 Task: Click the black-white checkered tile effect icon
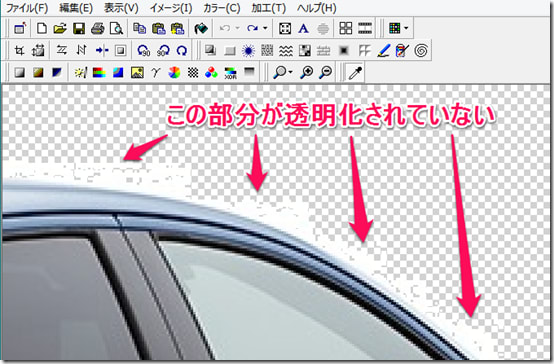coord(305,51)
